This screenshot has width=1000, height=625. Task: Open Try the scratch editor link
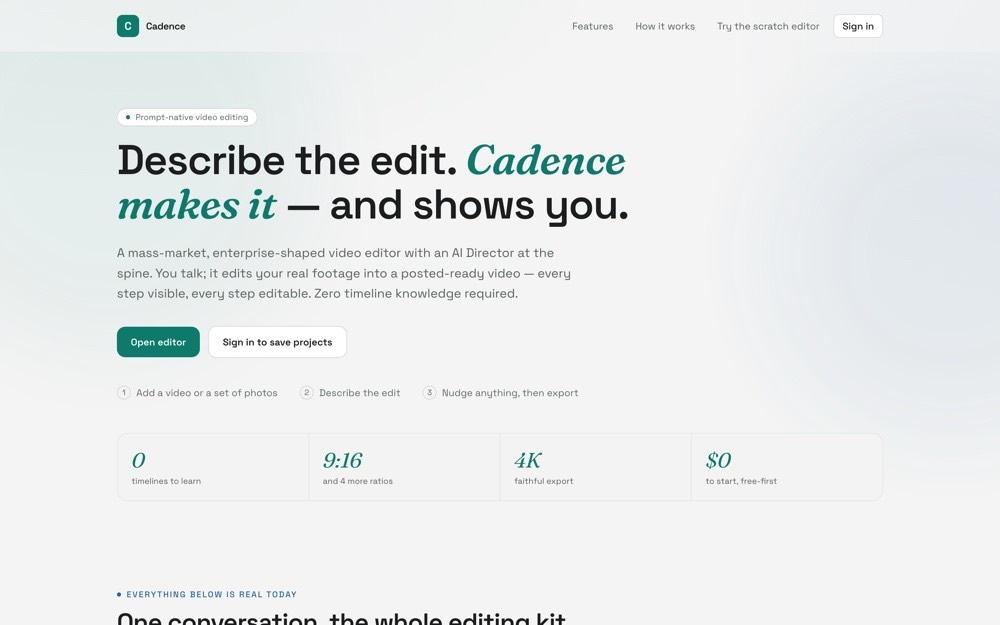768,26
